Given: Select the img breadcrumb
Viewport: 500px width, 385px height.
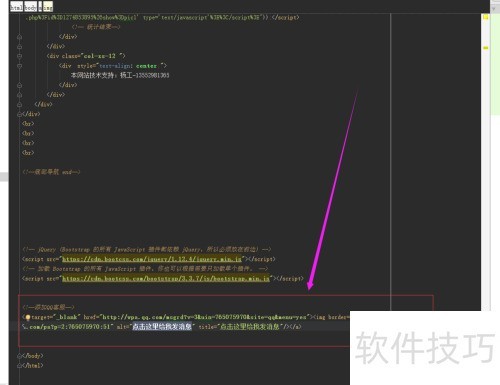Looking at the screenshot, I should [48, 7].
